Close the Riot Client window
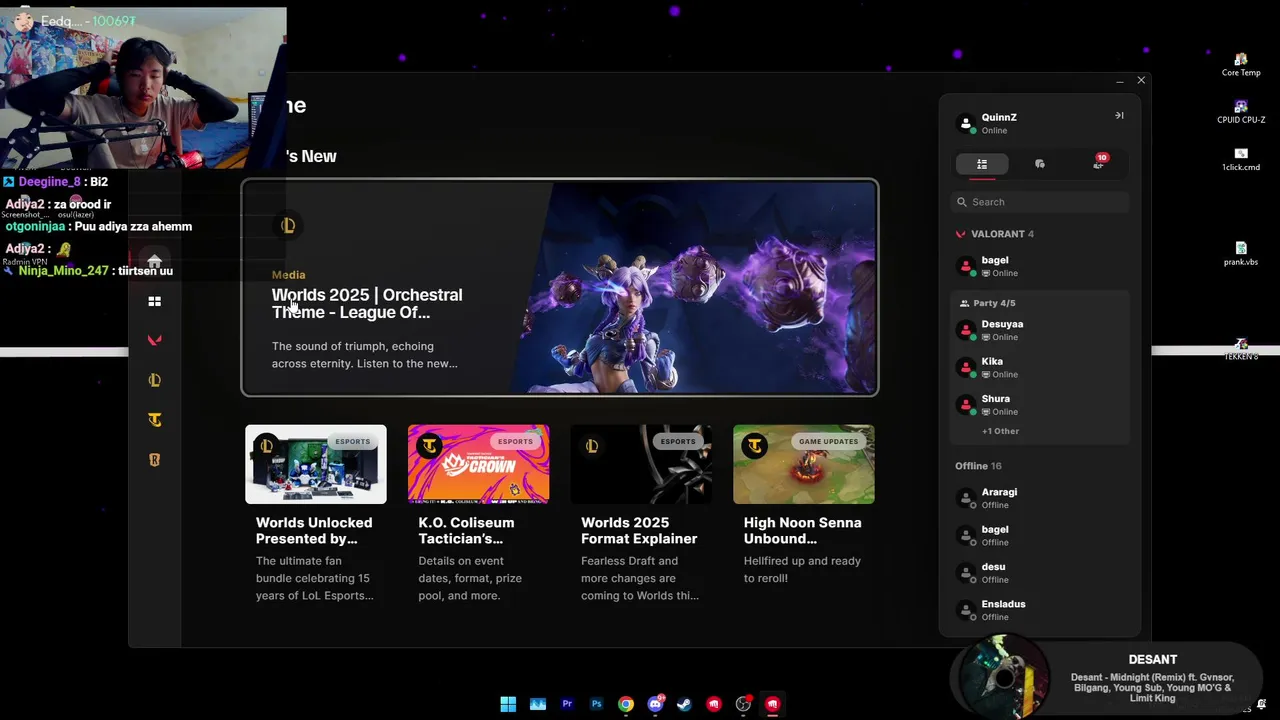Viewport: 1280px width, 720px height. click(x=1141, y=80)
